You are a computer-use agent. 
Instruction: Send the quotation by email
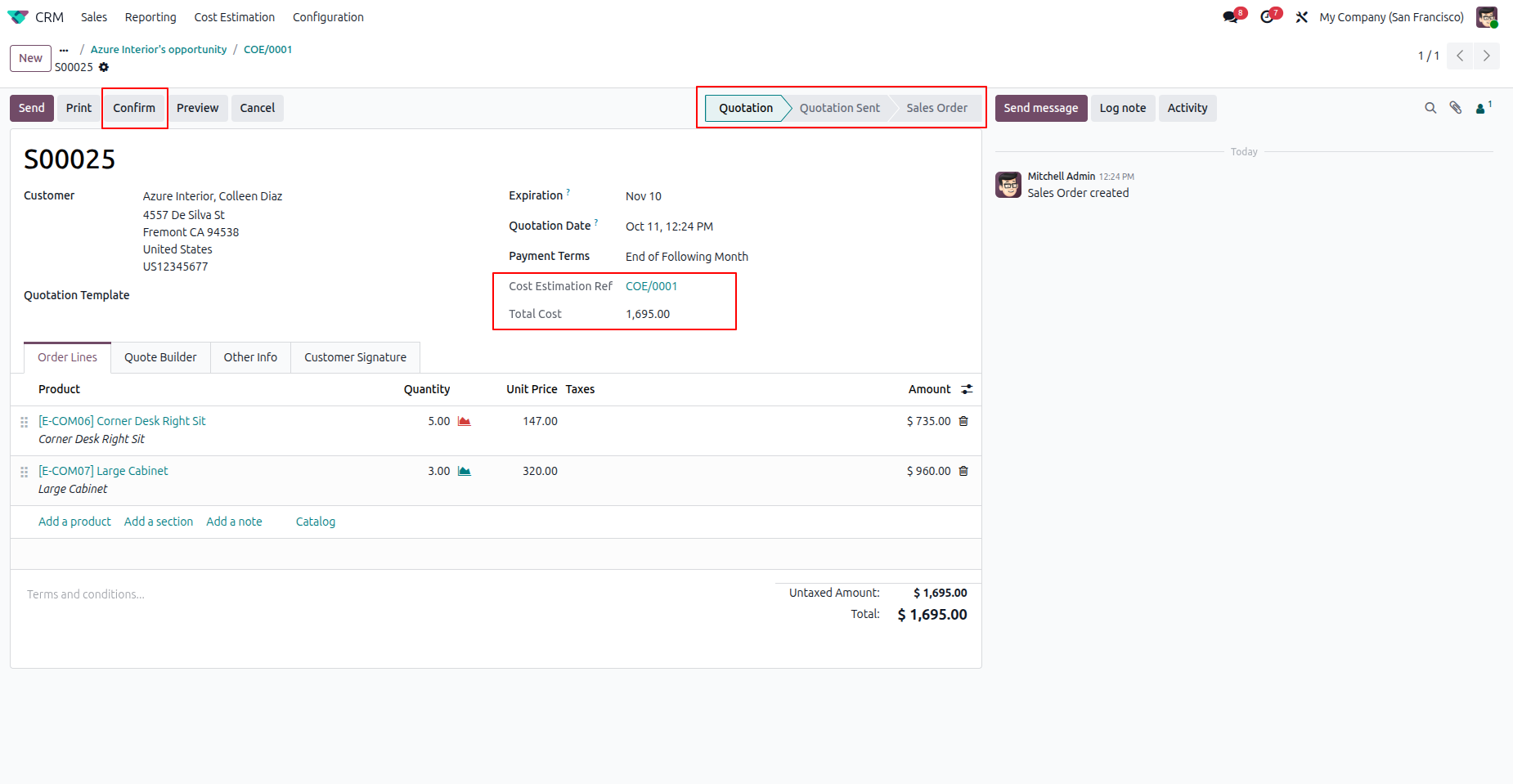pyautogui.click(x=32, y=108)
